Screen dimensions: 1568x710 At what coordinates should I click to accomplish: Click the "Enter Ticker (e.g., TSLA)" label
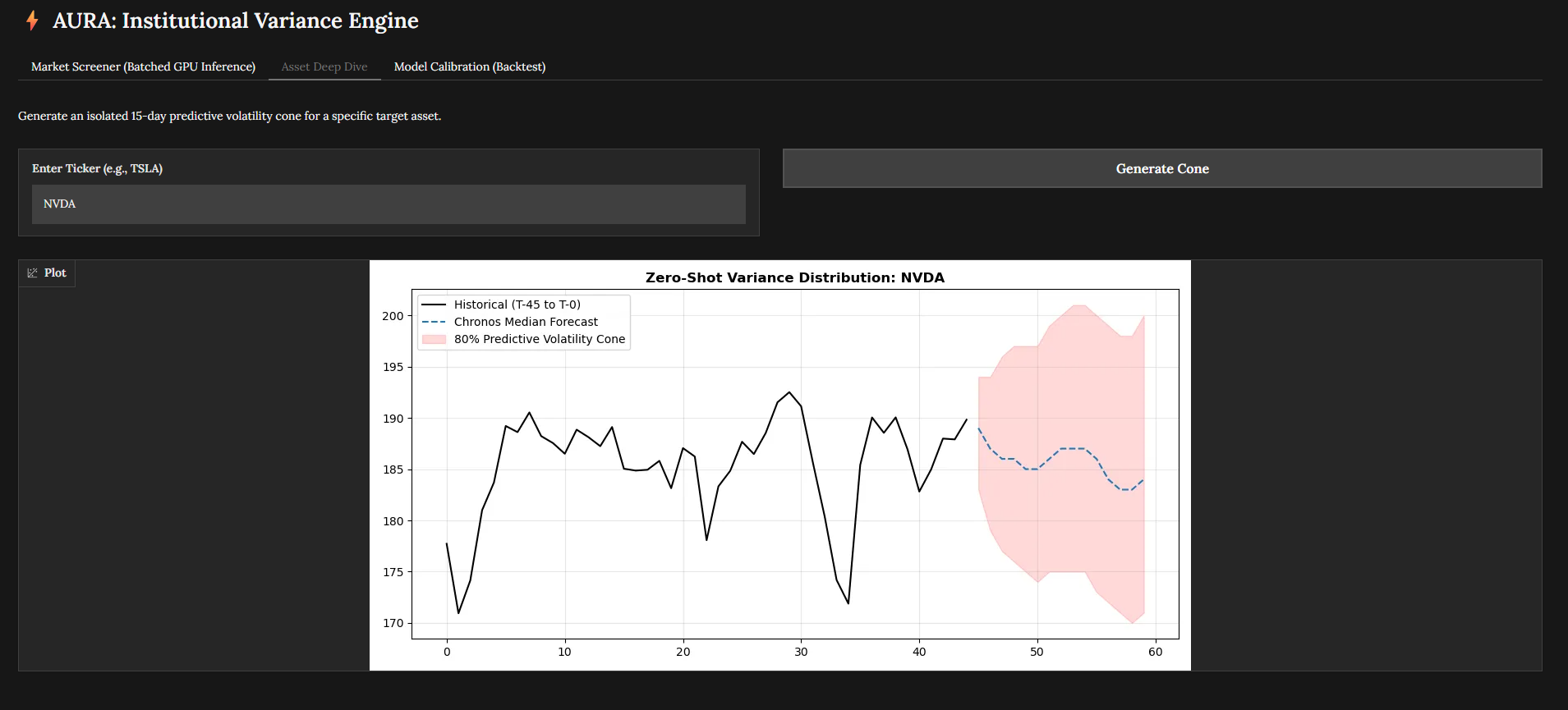(97, 168)
